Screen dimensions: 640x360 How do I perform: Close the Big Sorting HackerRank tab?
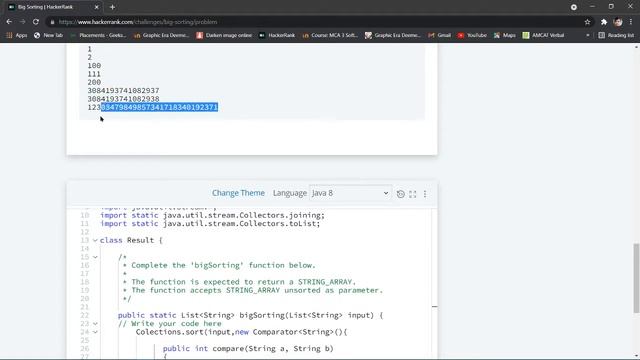pyautogui.click(x=96, y=7)
